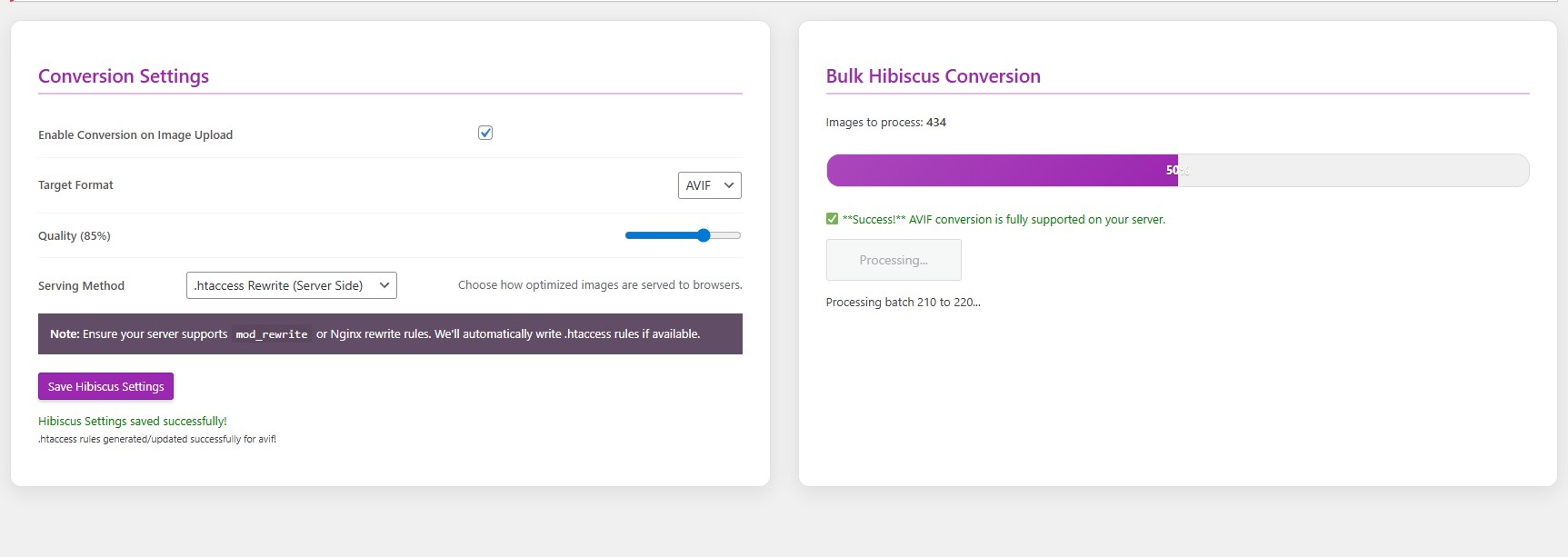
Task: Click the green success checkmark icon
Action: click(x=832, y=219)
